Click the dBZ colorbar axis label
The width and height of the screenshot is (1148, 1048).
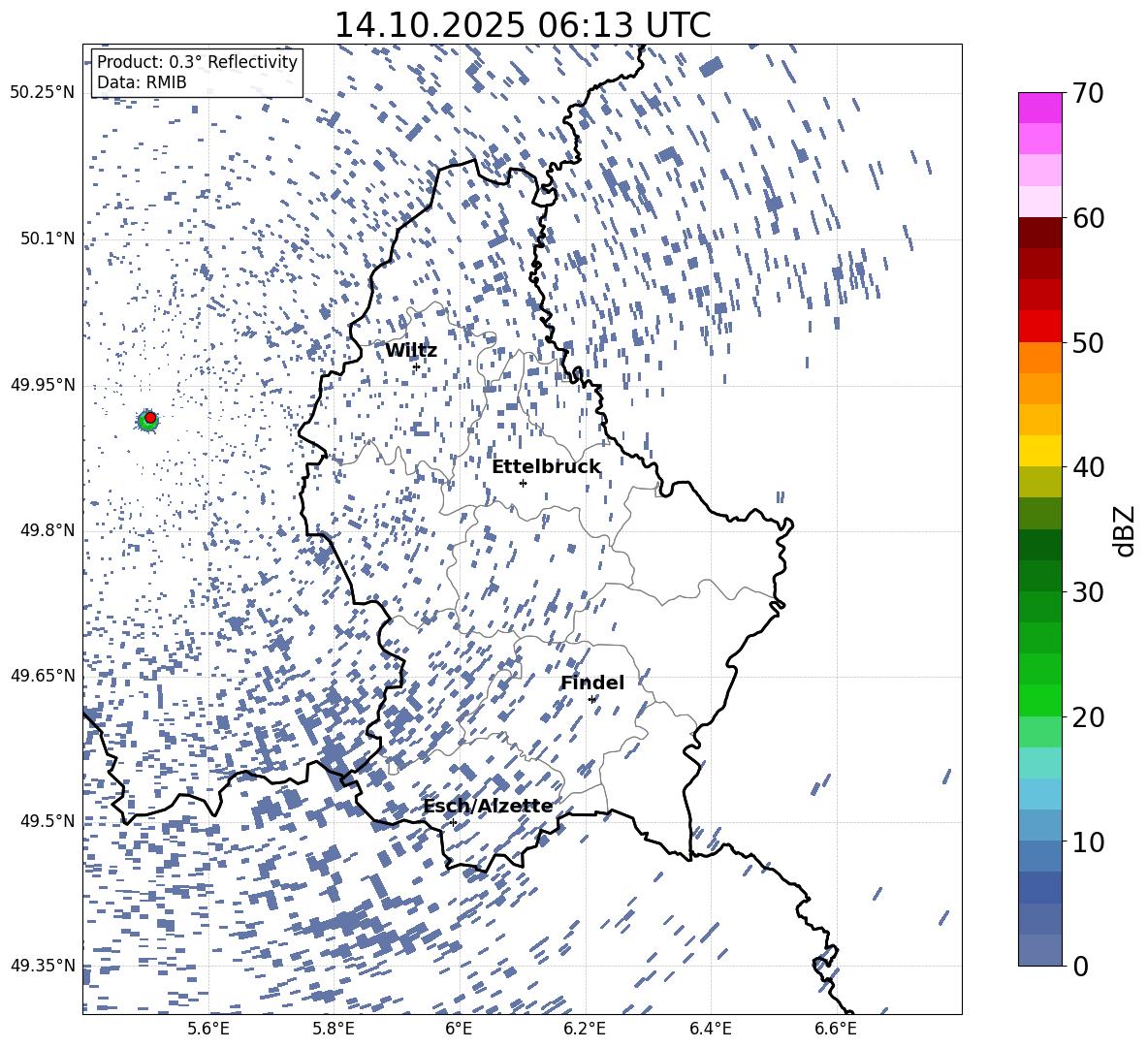(1124, 530)
